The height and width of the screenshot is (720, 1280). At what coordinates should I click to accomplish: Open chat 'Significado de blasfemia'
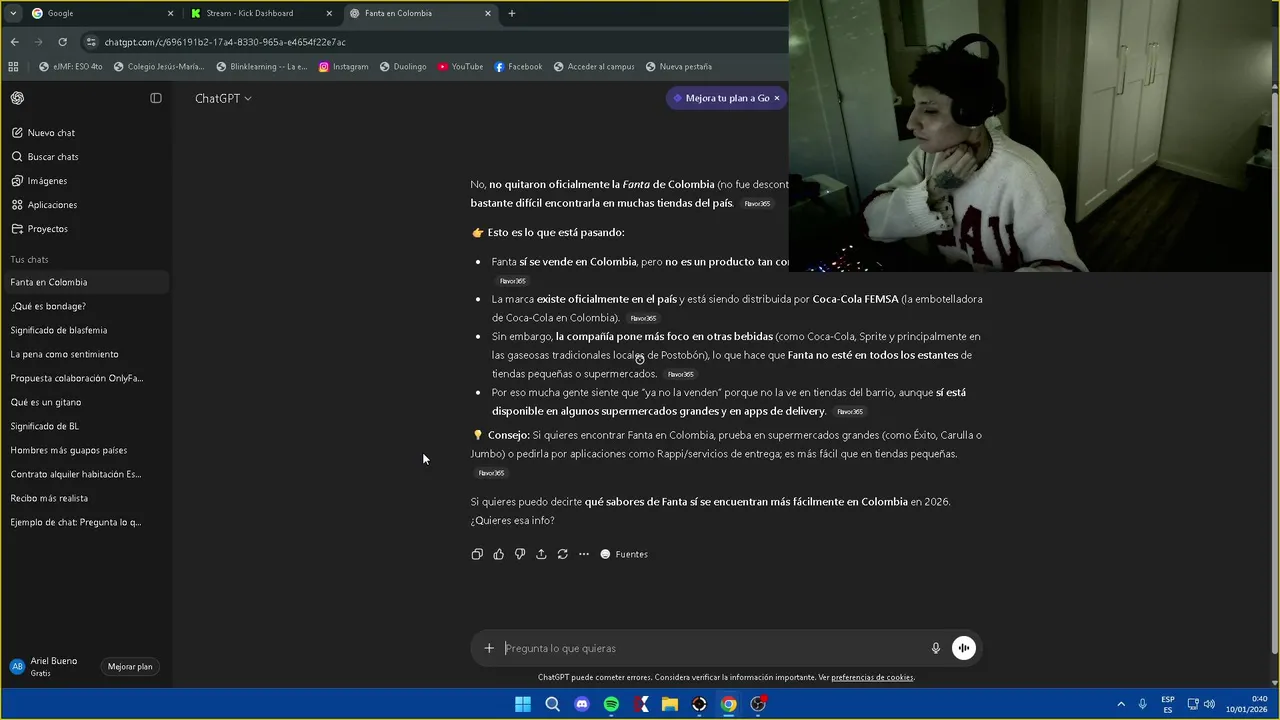click(85, 330)
